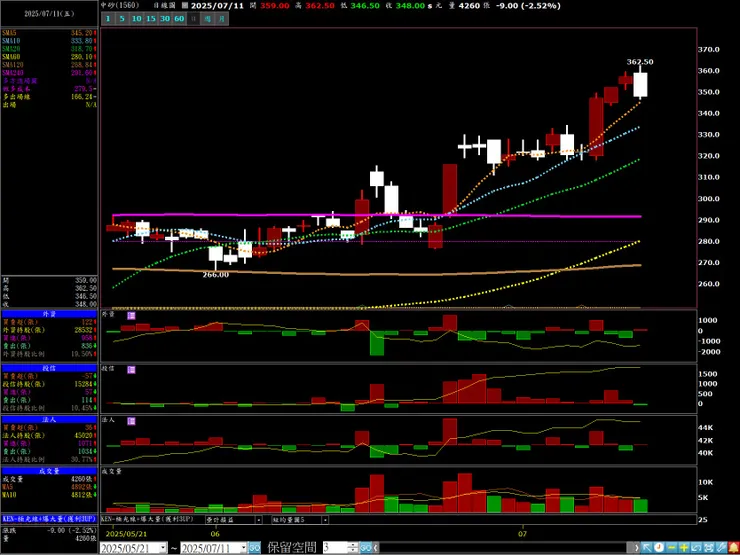This screenshot has width=740, height=555.
Task: Click the MA5 4892 volume row
Action: pos(49,487)
